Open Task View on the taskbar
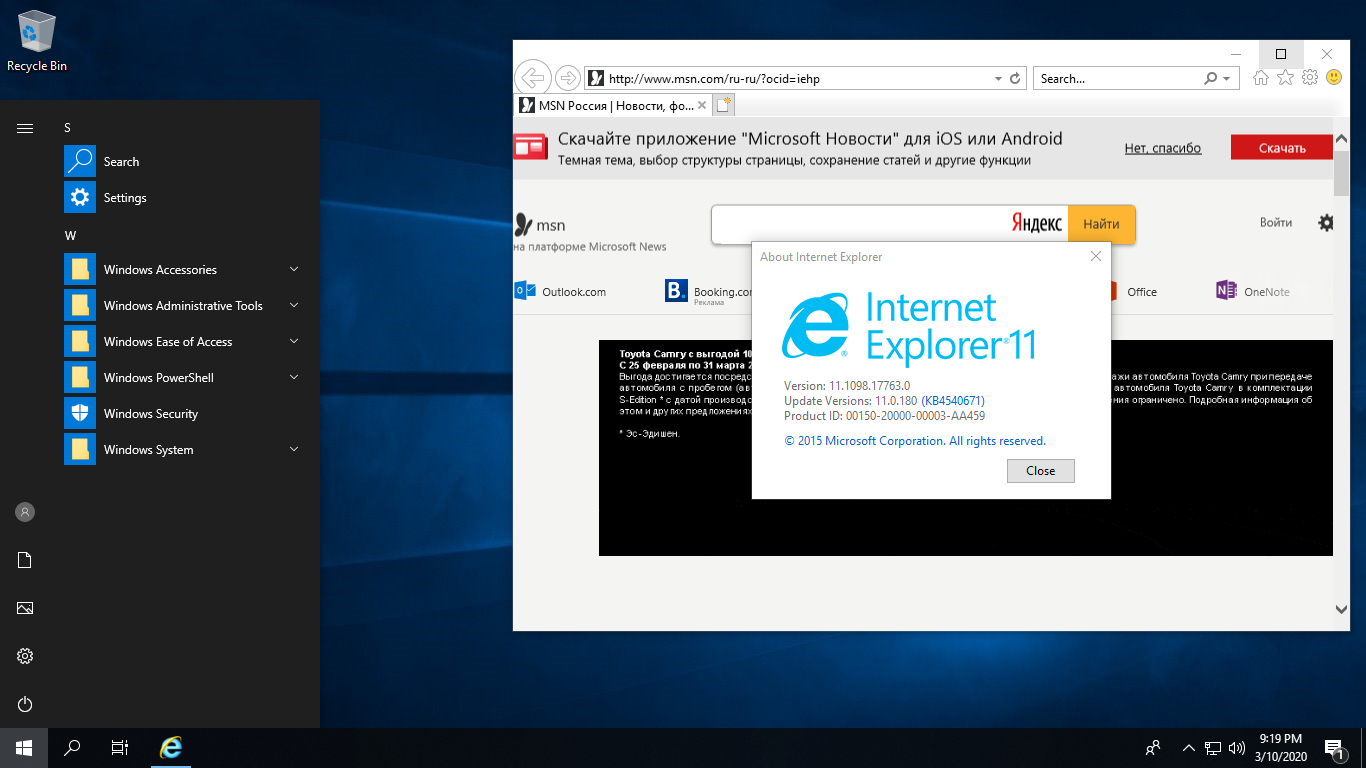Screen dimensions: 1366x768 (120, 747)
